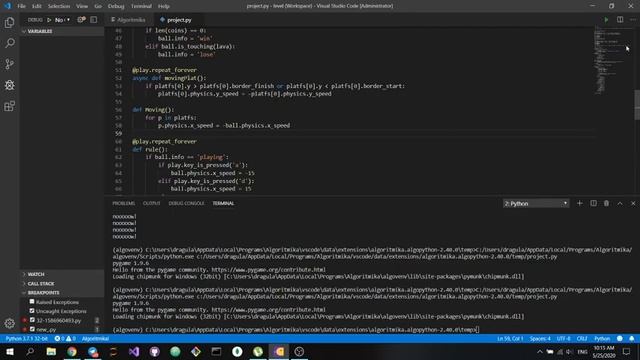The image size is (640, 360).
Task: Open the Selection menu
Action: 59,6
